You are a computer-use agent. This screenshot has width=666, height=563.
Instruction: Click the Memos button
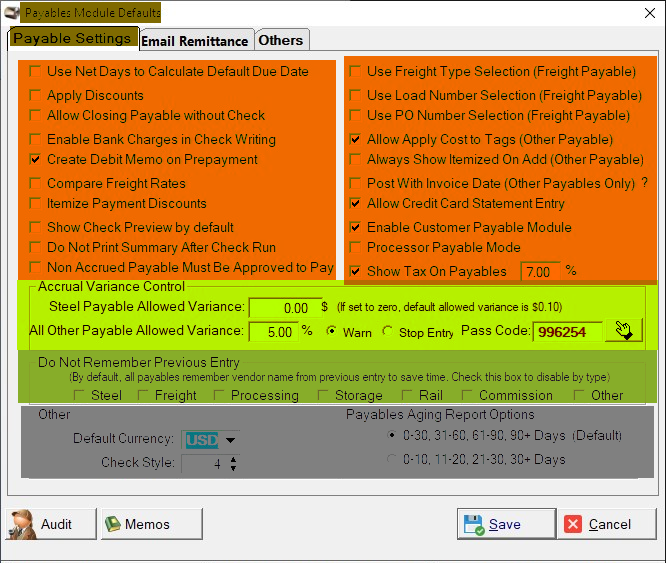point(152,524)
